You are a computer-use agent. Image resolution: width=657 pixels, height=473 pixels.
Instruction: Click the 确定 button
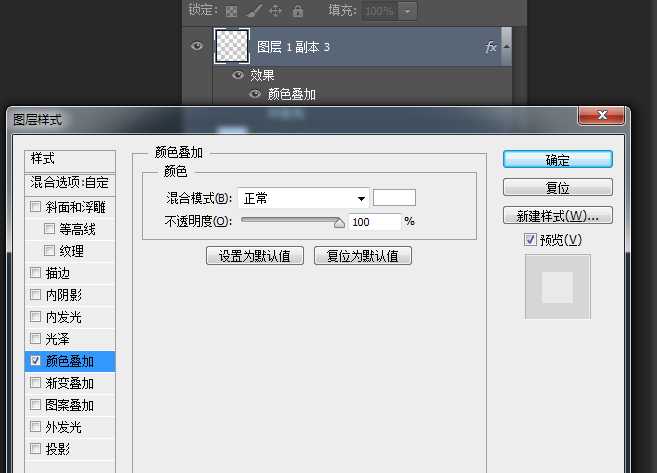[x=558, y=160]
